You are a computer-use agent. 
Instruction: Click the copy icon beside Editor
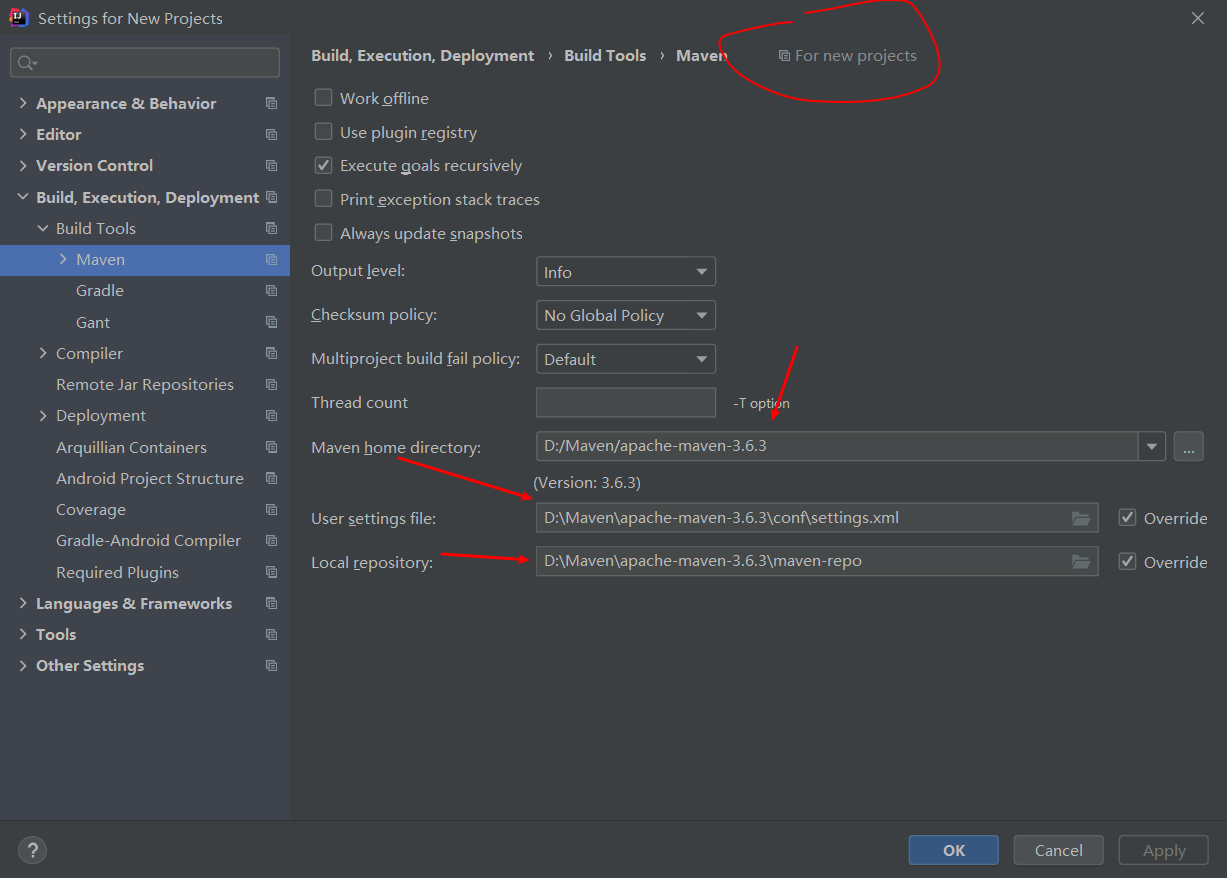[271, 134]
